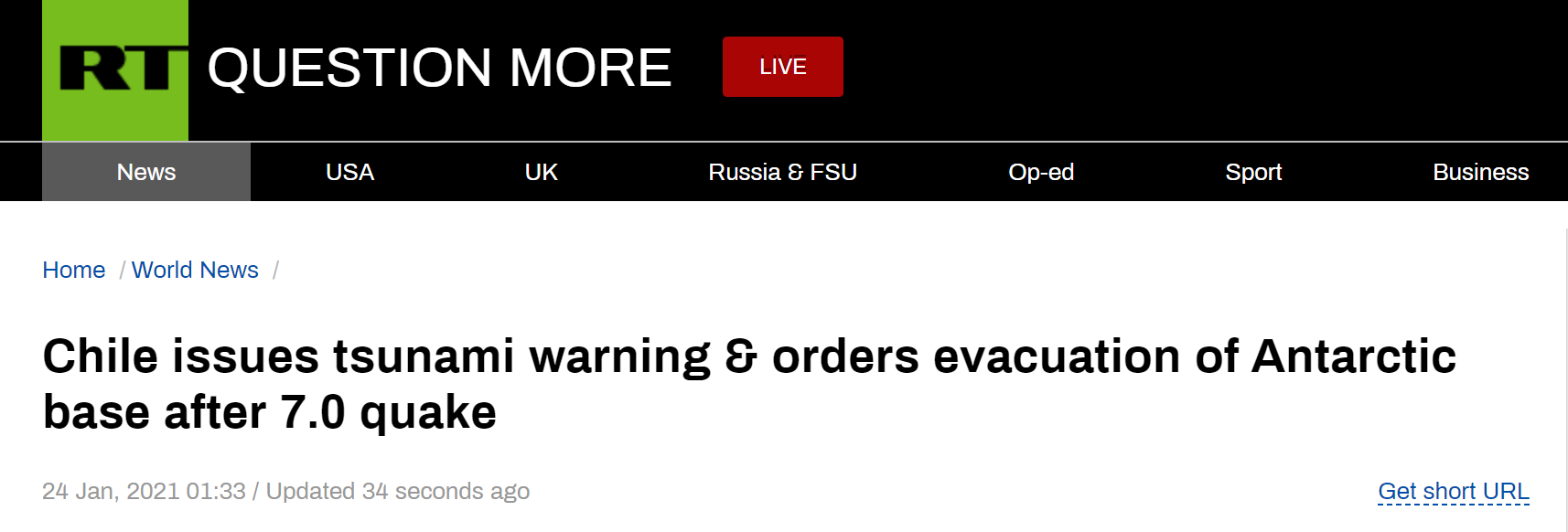Click the QUESTION MORE slogan

click(x=439, y=68)
